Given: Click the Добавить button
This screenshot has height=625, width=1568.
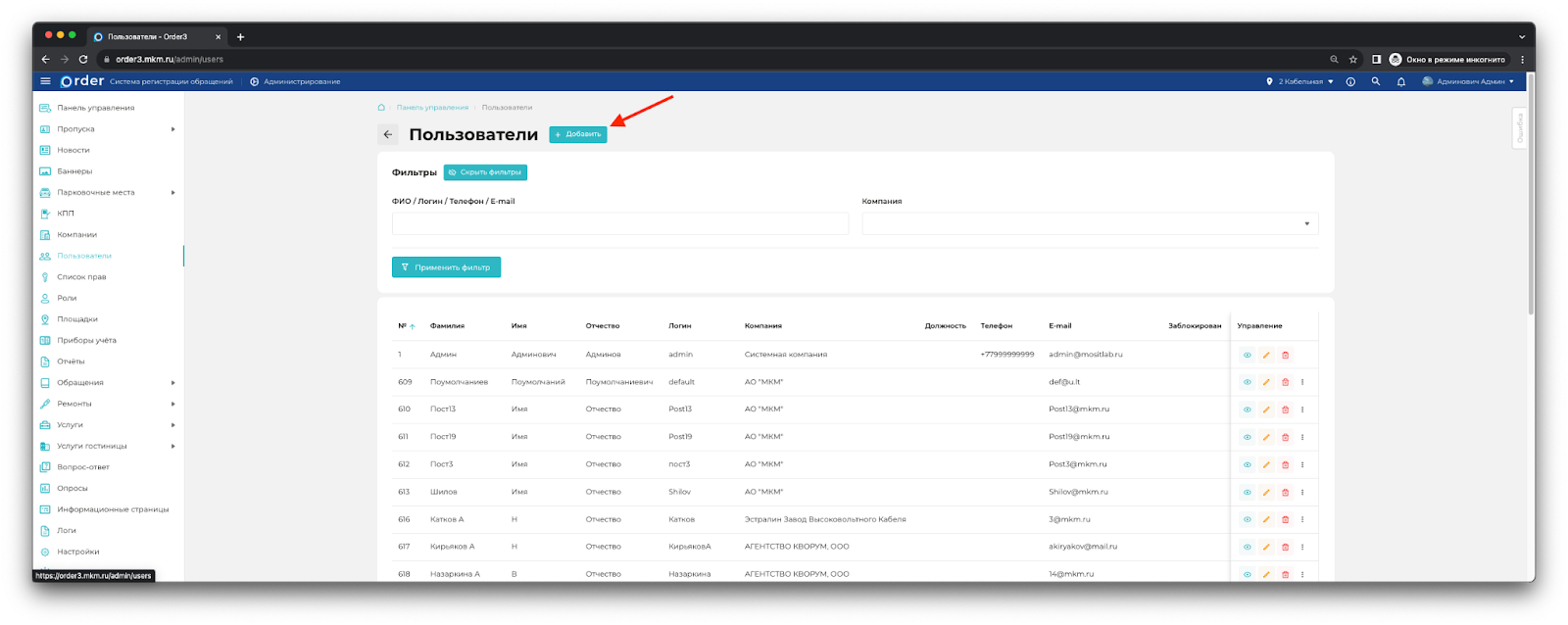Looking at the screenshot, I should (x=578, y=134).
